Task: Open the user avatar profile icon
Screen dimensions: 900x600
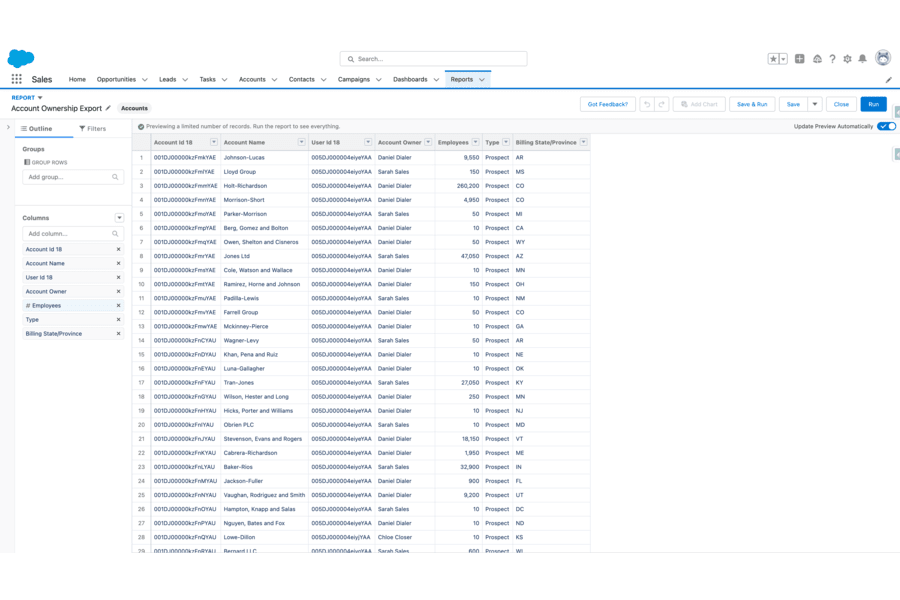Action: pyautogui.click(x=884, y=58)
